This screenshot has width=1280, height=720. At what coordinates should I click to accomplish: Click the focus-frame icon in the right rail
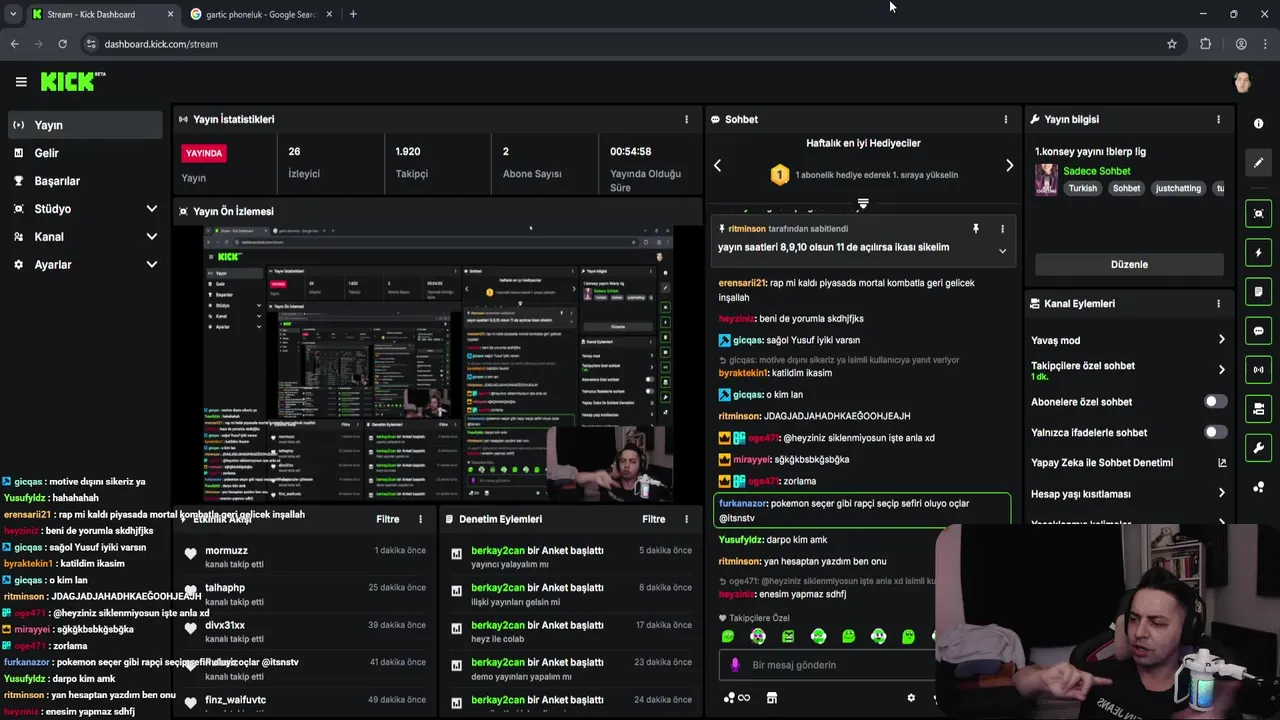1258,213
